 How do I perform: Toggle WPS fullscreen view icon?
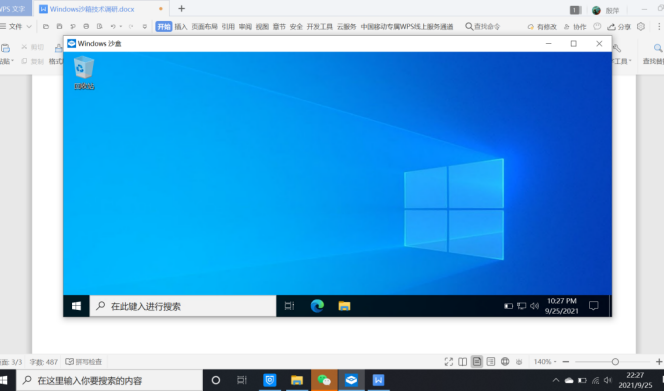[449, 362]
